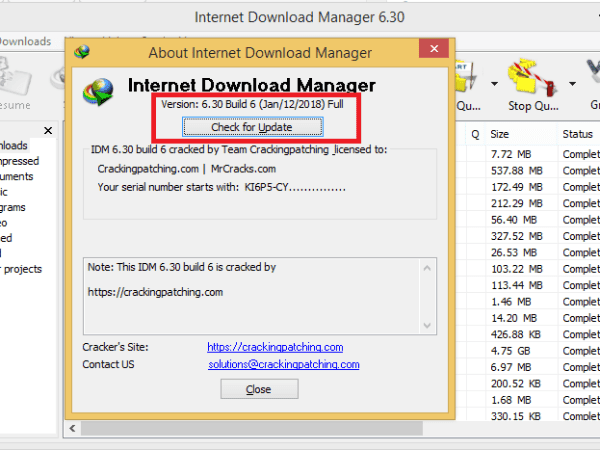
Task: Sort downloads by Status column
Action: point(579,134)
